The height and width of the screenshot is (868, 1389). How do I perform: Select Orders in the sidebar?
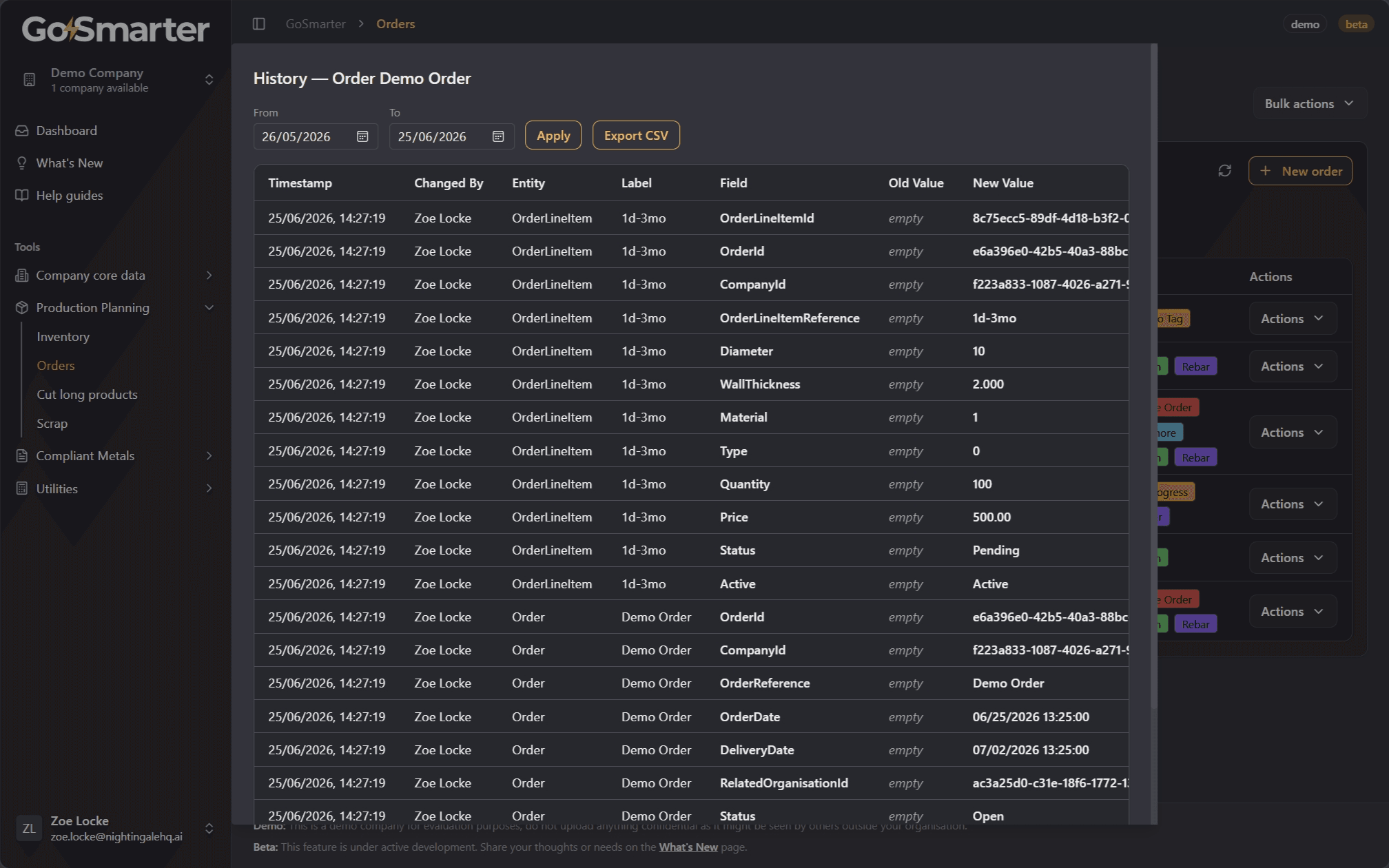click(x=56, y=366)
